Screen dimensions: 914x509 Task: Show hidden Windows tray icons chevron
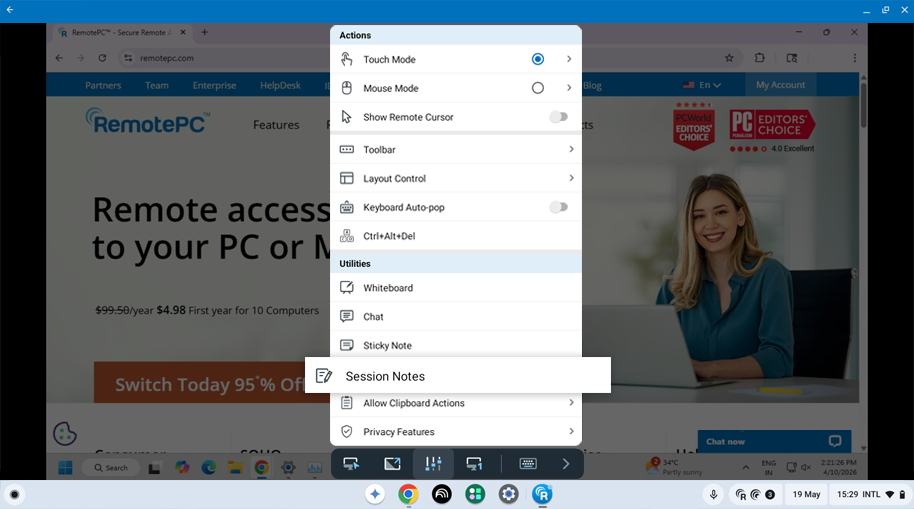point(746,468)
